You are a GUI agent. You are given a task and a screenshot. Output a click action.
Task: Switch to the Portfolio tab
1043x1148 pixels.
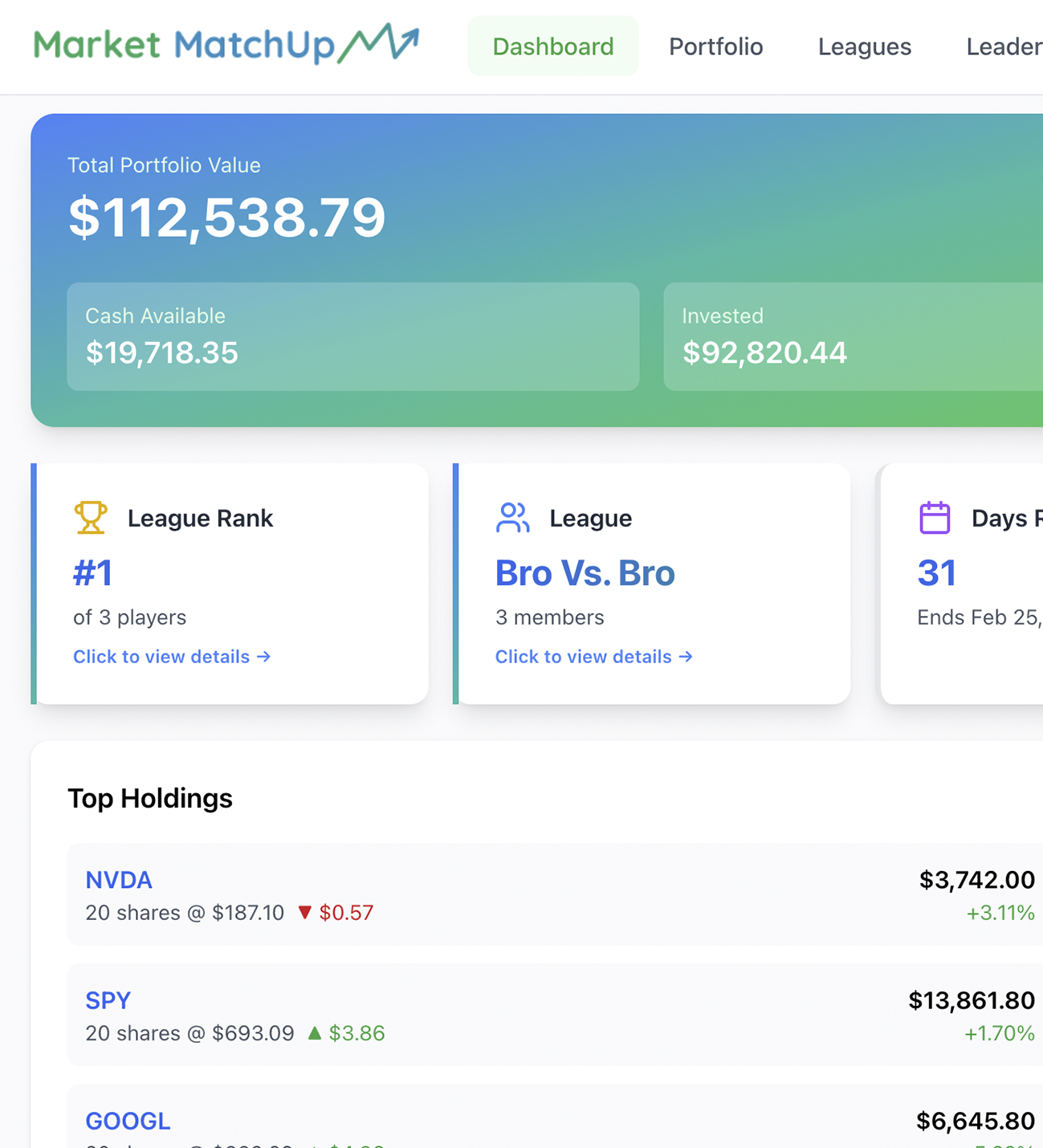(715, 46)
